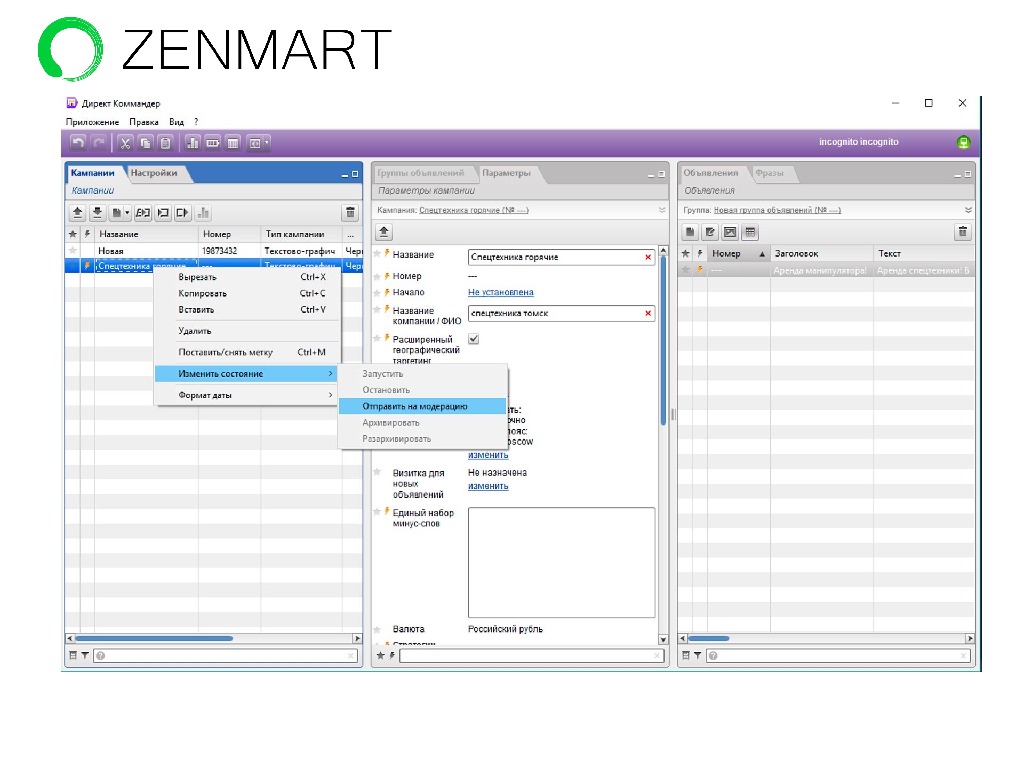Viewport: 1024px width, 768px height.
Task: Toggle star next to Визитка для новых объявлений
Action: coord(377,472)
